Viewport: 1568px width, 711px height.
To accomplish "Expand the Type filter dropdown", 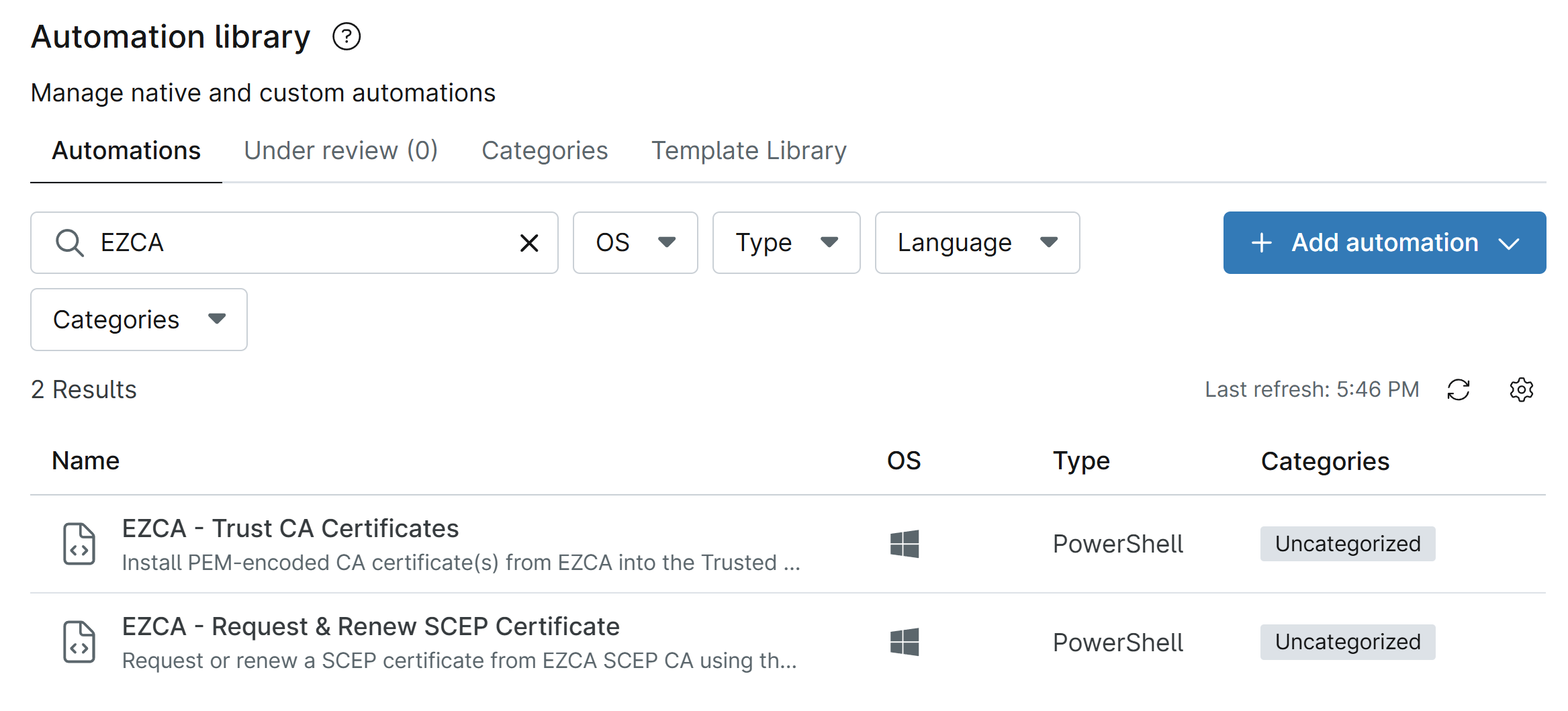I will tap(786, 243).
